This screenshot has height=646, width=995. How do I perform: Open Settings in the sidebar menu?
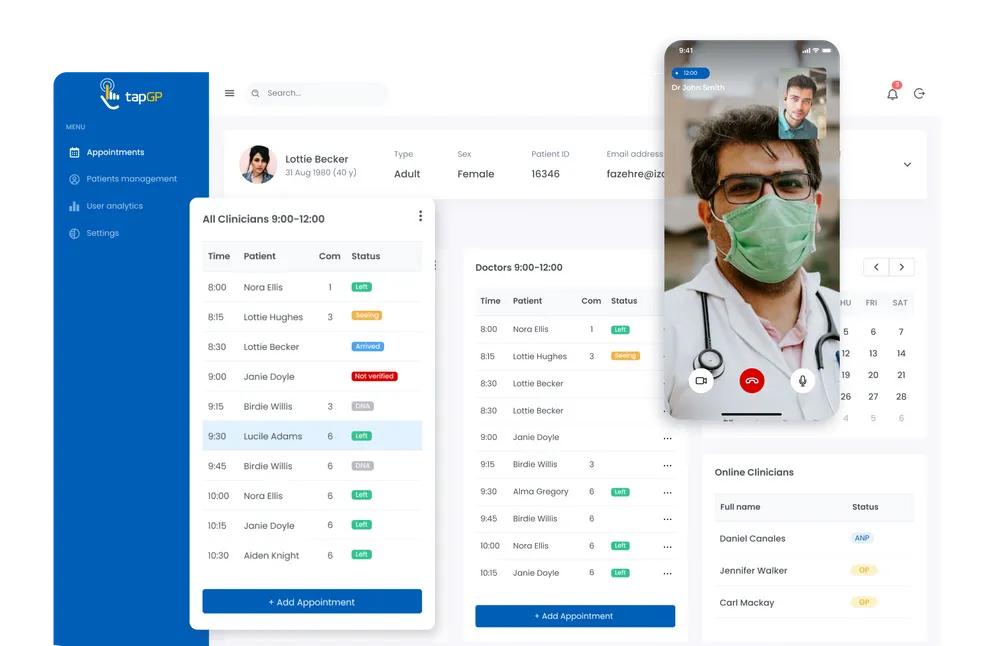(94, 233)
